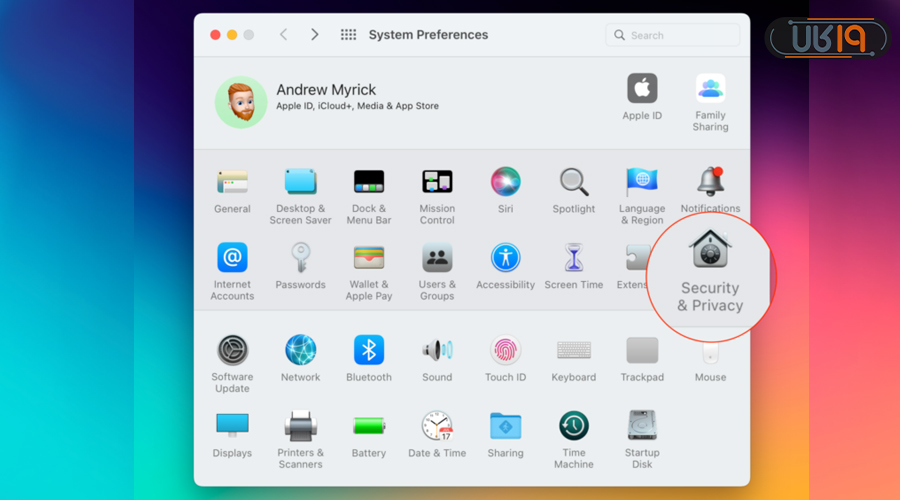This screenshot has width=900, height=500.
Task: Open Accessibility settings
Action: [505, 258]
